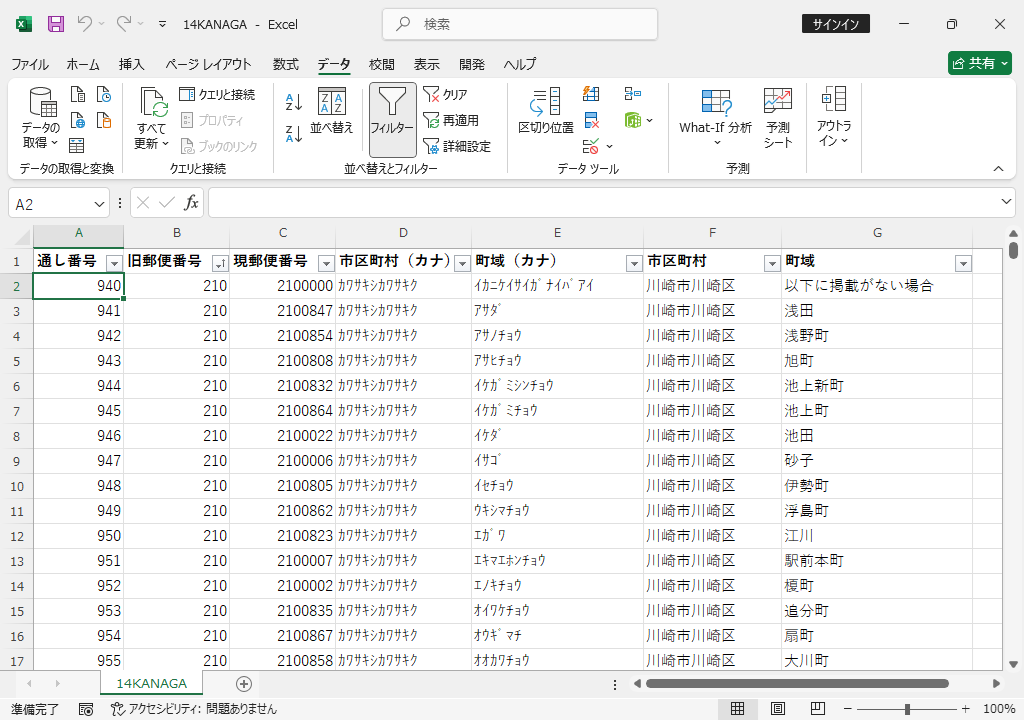1024x720 pixels.
Task: Click the zoom slider handle
Action: click(x=907, y=709)
